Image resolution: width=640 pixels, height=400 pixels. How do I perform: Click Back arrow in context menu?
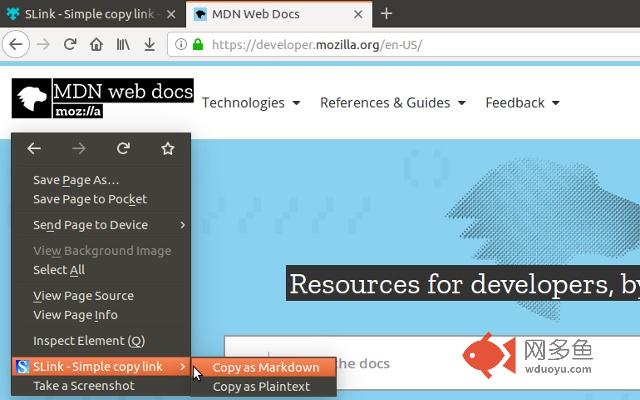34,148
